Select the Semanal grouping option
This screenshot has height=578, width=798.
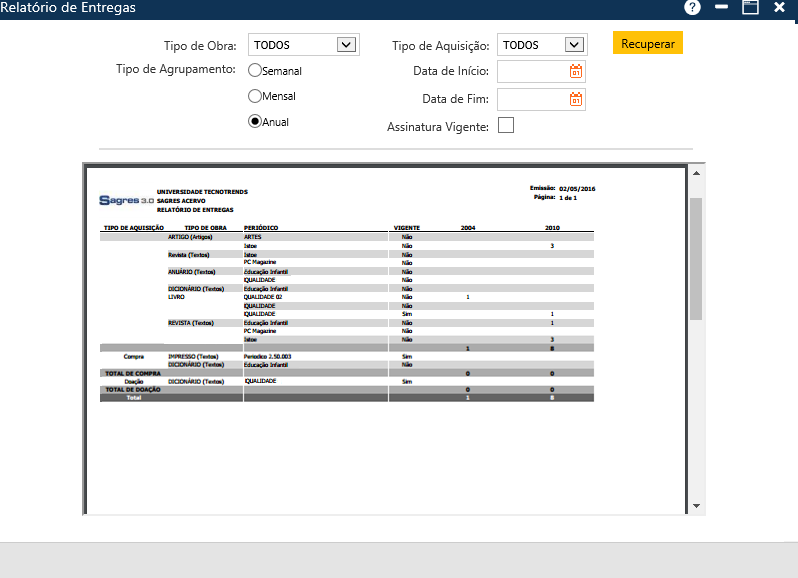click(255, 71)
